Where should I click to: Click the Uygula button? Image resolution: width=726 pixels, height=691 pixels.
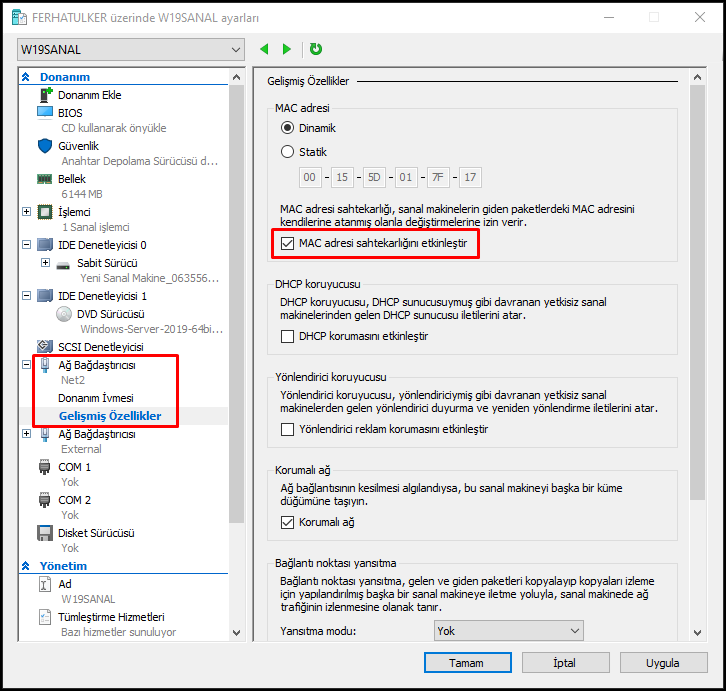pyautogui.click(x=662, y=663)
